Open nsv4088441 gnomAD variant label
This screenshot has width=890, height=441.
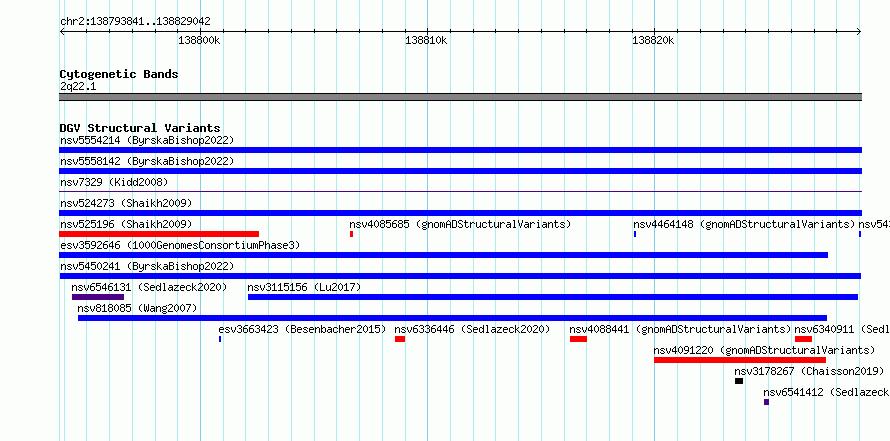pos(681,329)
